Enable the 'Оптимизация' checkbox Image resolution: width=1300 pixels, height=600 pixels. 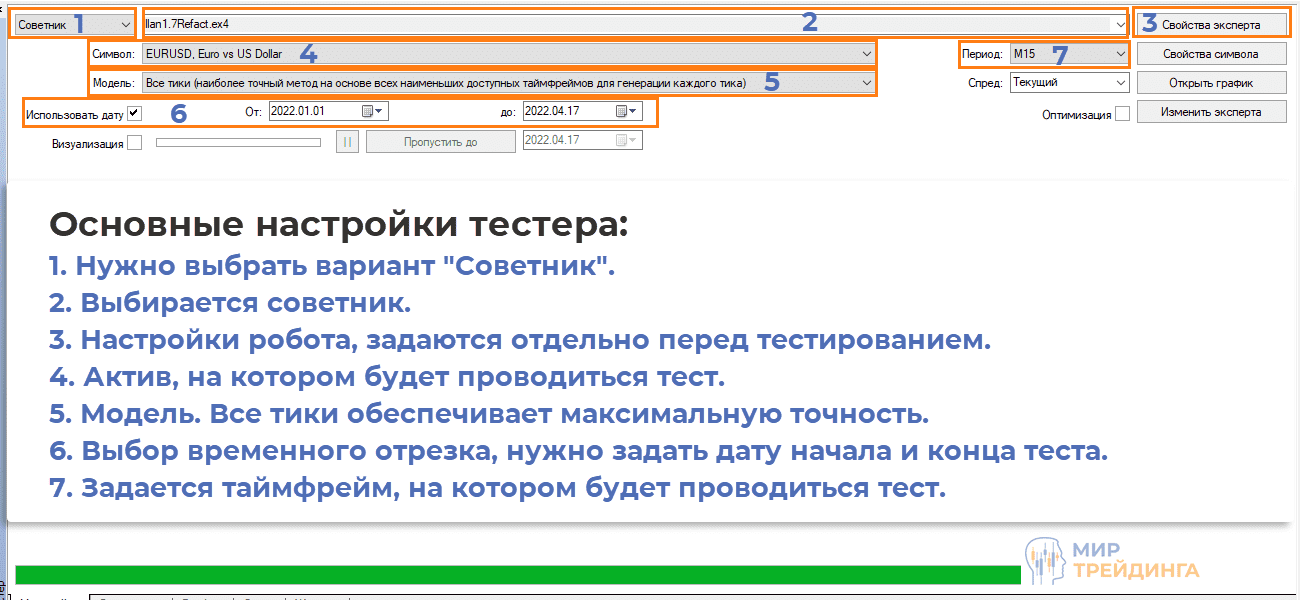point(1123,113)
